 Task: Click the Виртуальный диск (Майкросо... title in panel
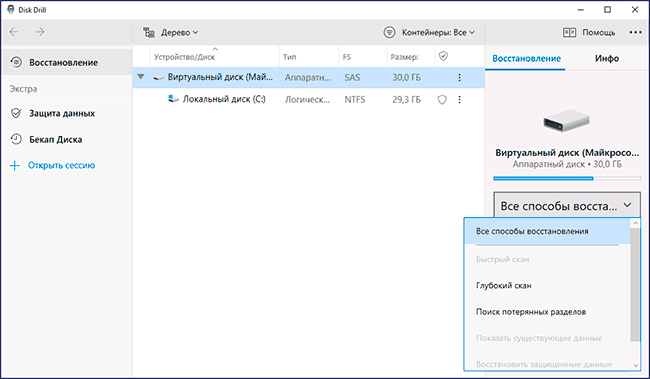tap(567, 153)
